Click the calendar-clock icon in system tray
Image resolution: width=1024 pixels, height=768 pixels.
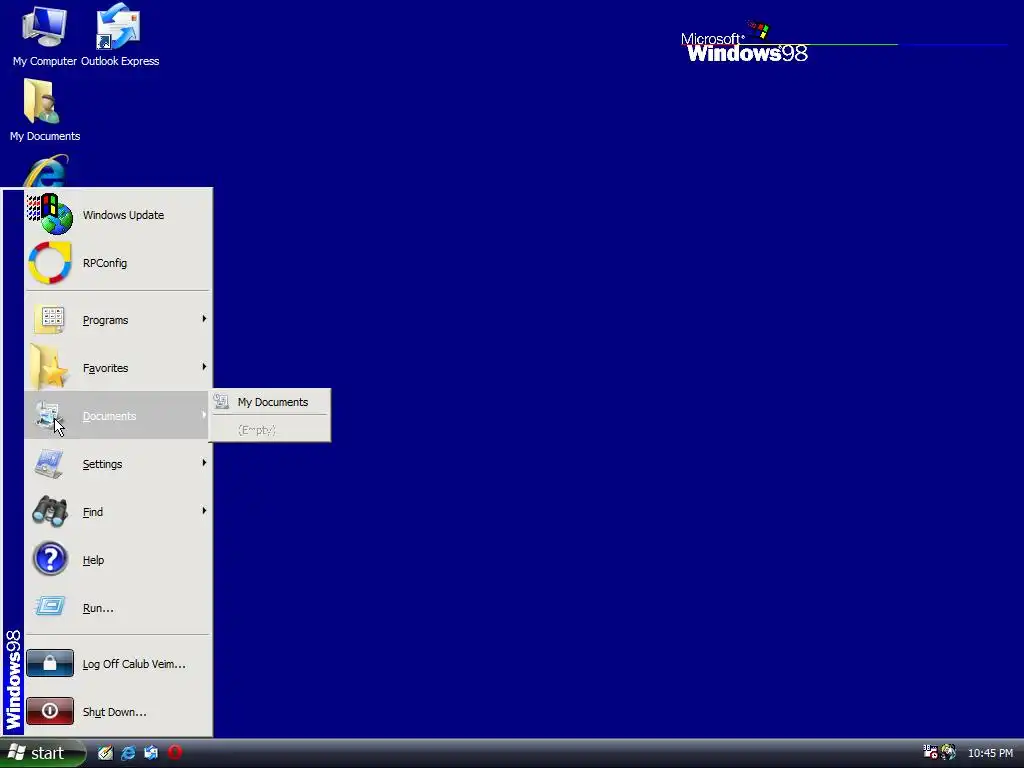(930, 752)
